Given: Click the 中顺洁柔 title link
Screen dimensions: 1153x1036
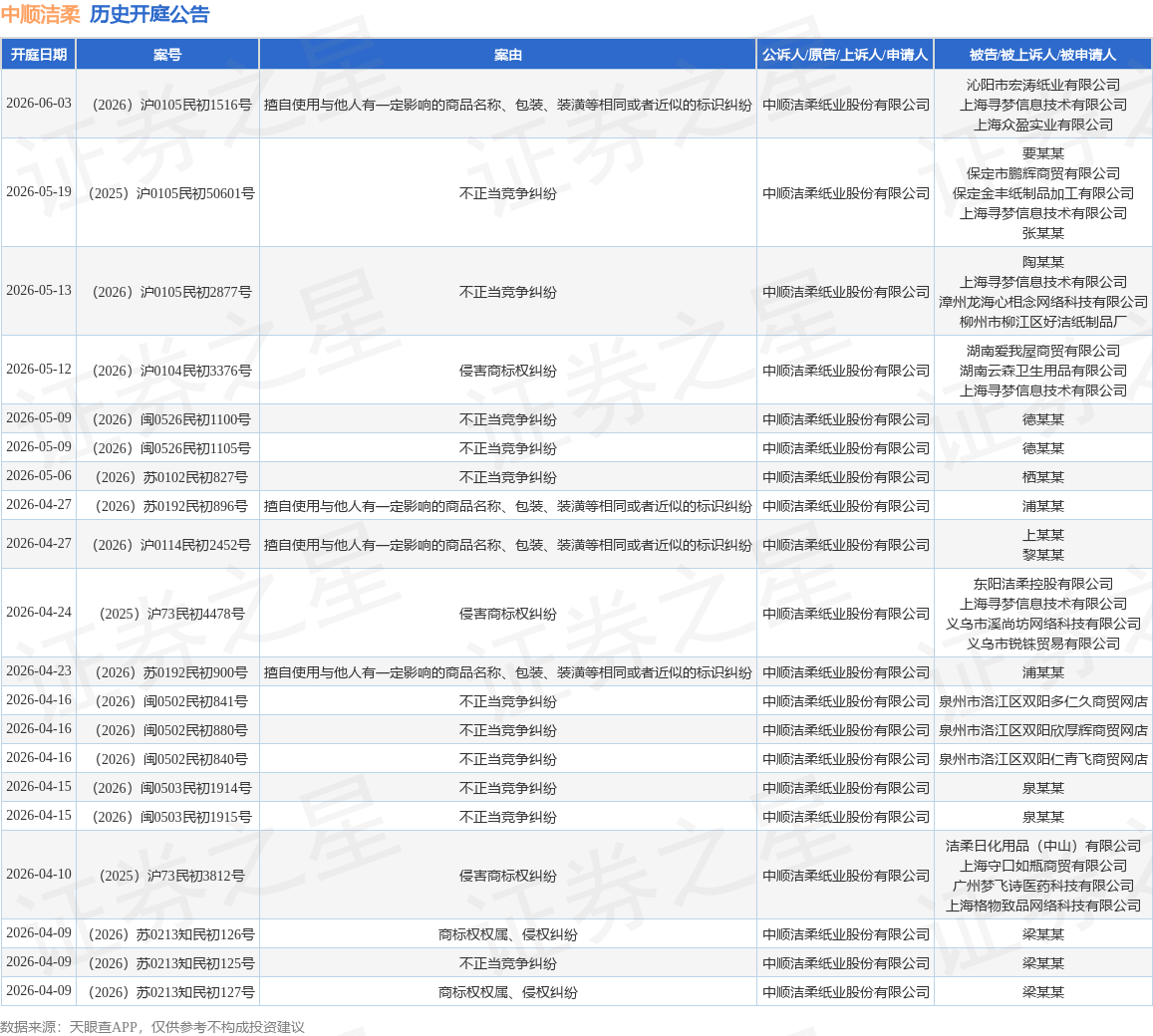Looking at the screenshot, I should [x=41, y=14].
